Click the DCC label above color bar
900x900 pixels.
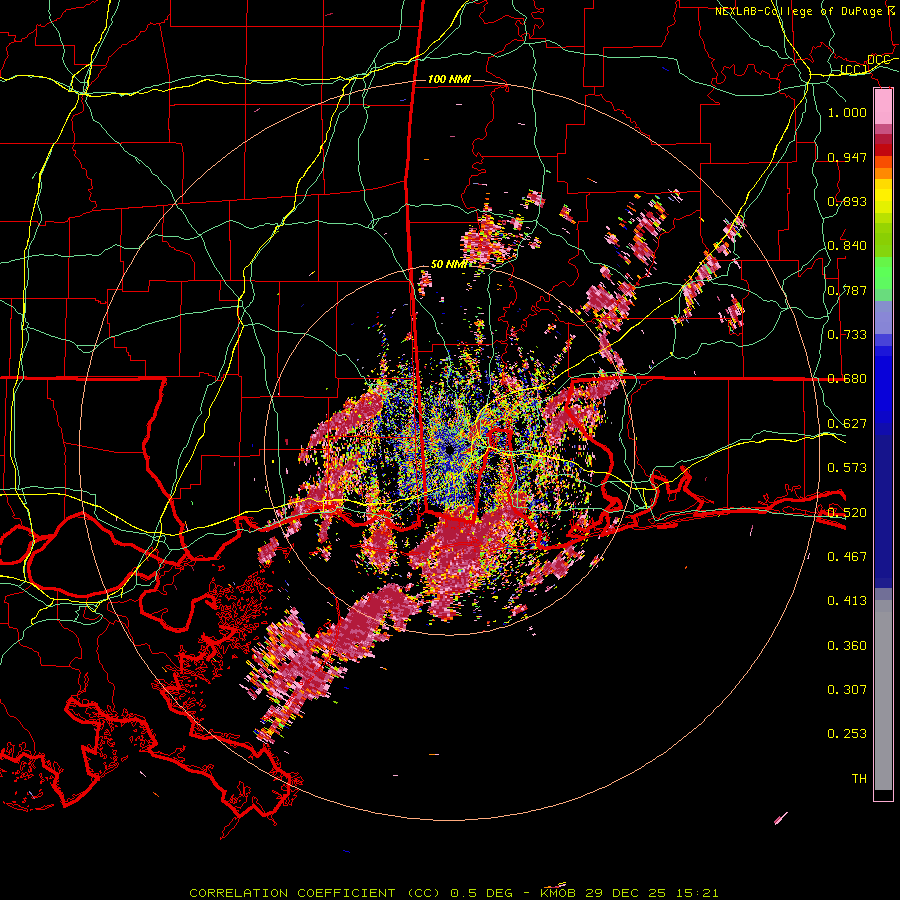[878, 60]
